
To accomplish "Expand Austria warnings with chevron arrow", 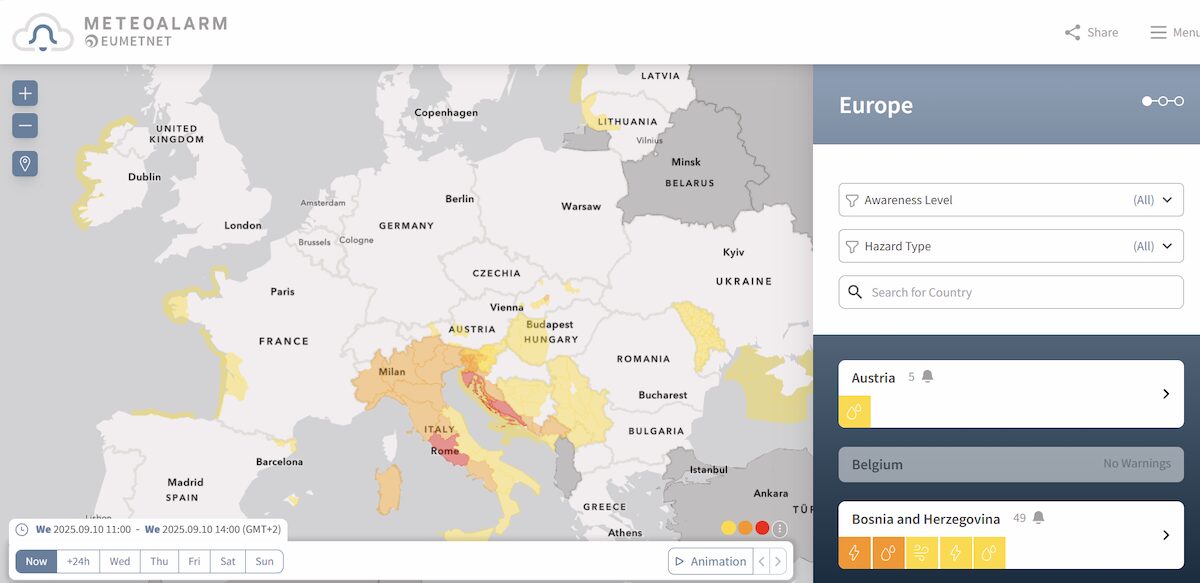I will [x=1166, y=394].
